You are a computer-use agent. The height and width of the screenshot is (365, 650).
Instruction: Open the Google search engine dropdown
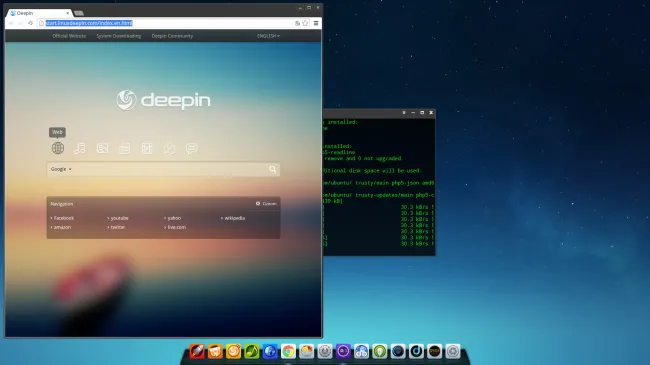[x=61, y=169]
